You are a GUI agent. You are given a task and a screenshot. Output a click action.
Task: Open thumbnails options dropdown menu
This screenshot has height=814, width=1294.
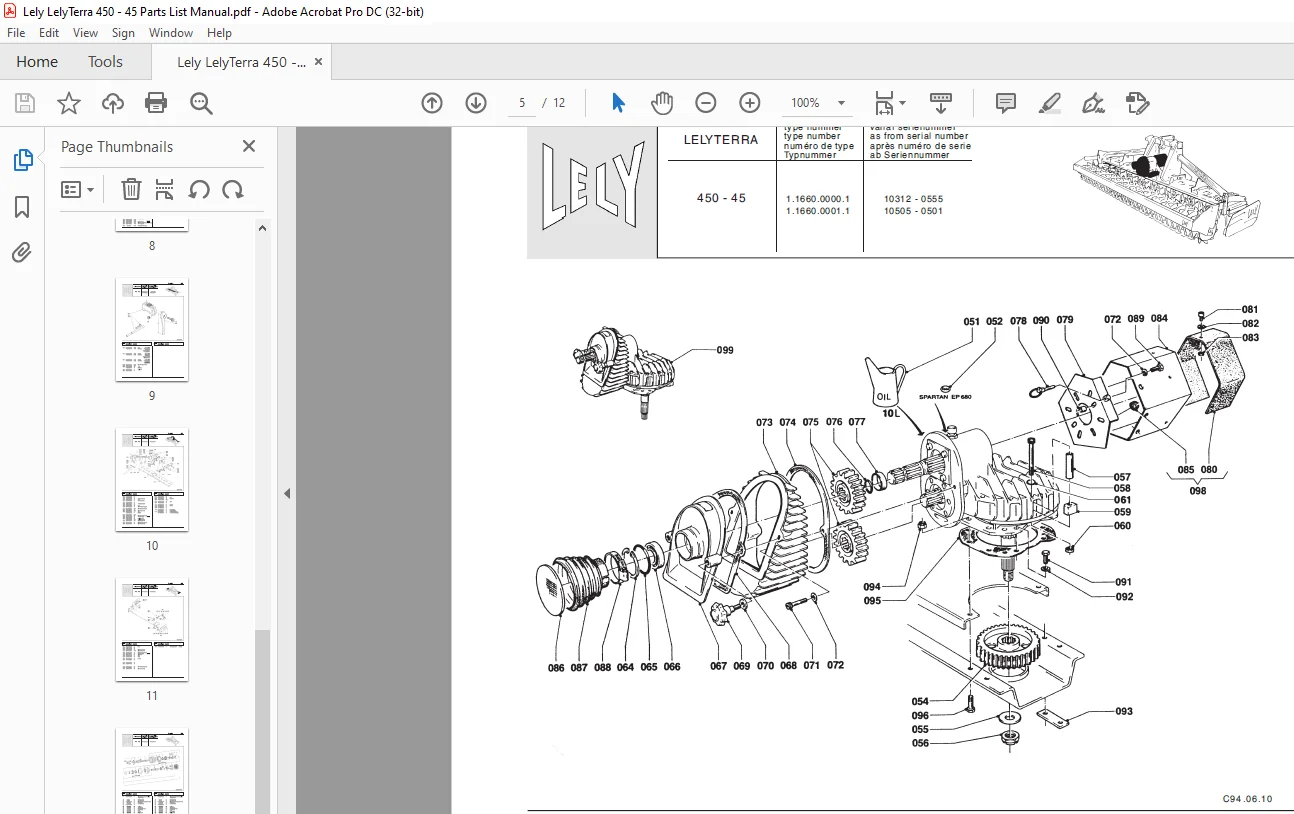point(77,189)
